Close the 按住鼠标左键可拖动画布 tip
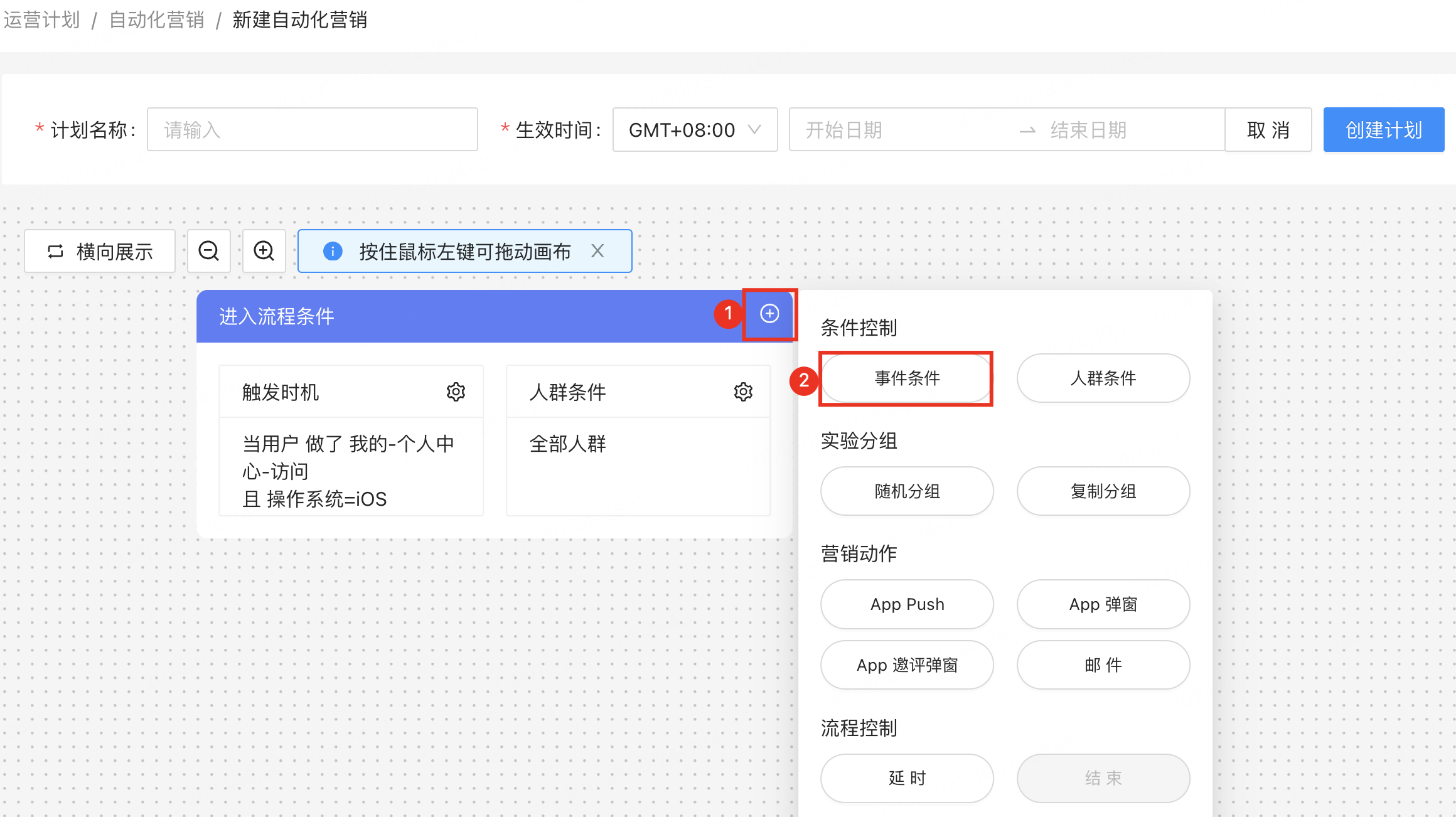The height and width of the screenshot is (817, 1456). coord(597,251)
